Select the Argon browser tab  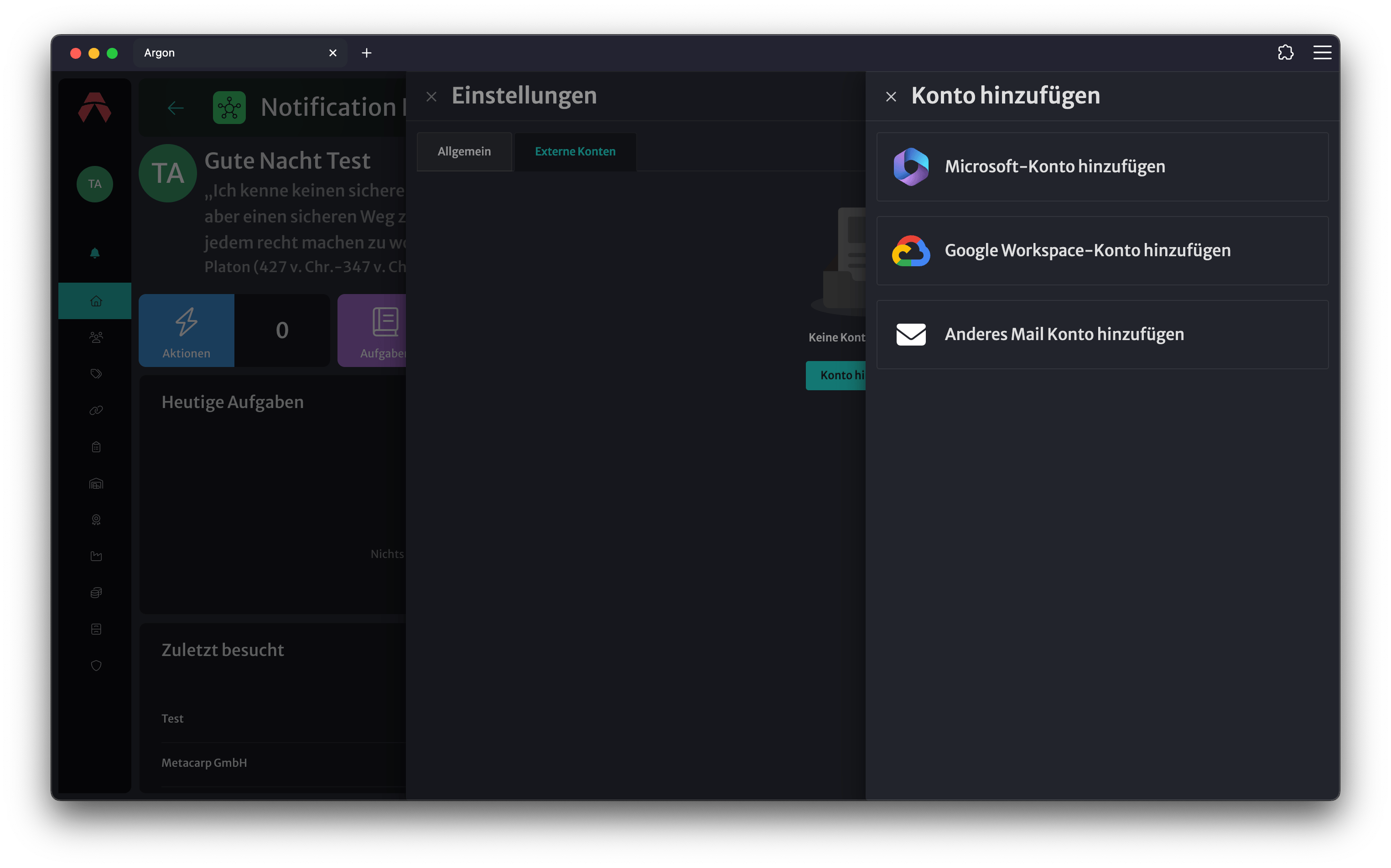(240, 53)
